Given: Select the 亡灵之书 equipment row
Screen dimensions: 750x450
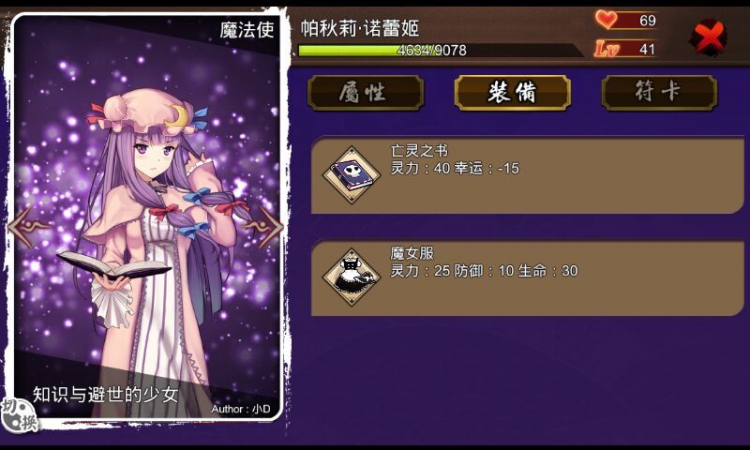Looking at the screenshot, I should (x=527, y=175).
